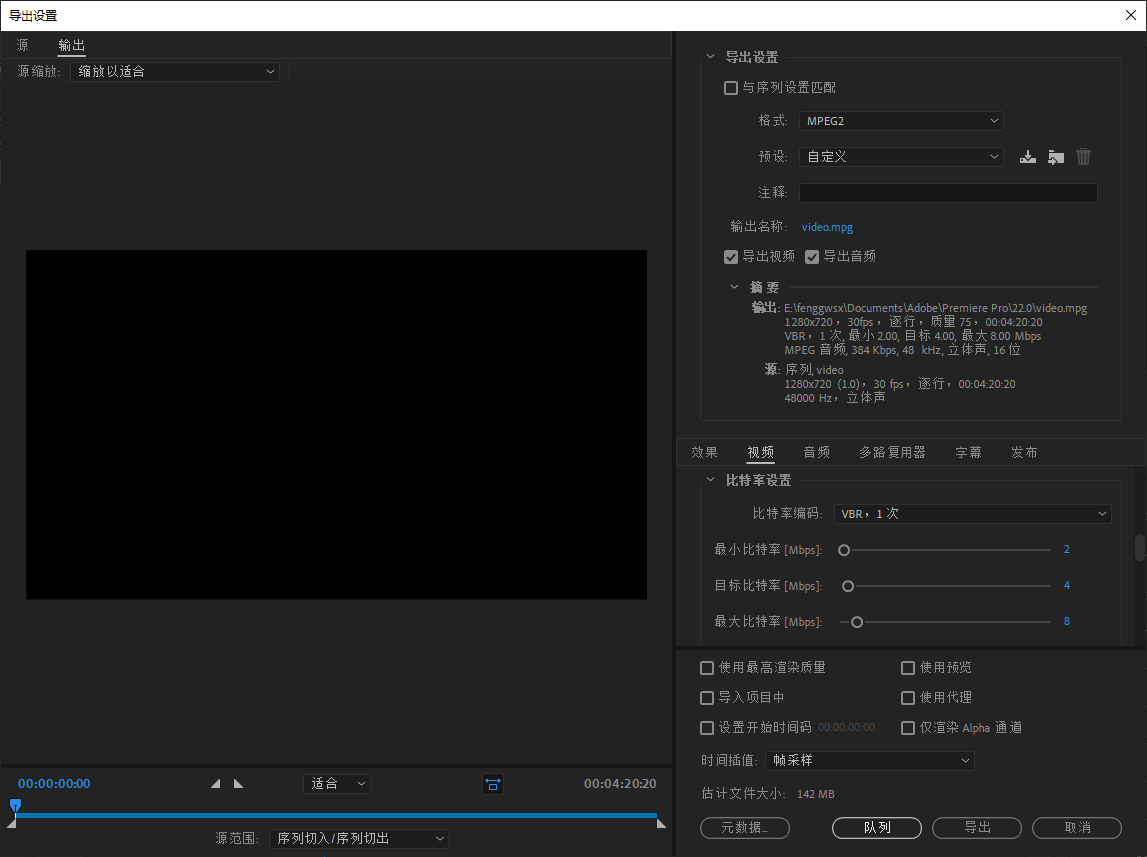The height and width of the screenshot is (857, 1147).
Task: Collapse the 导出设置 section chevron
Action: 711,58
